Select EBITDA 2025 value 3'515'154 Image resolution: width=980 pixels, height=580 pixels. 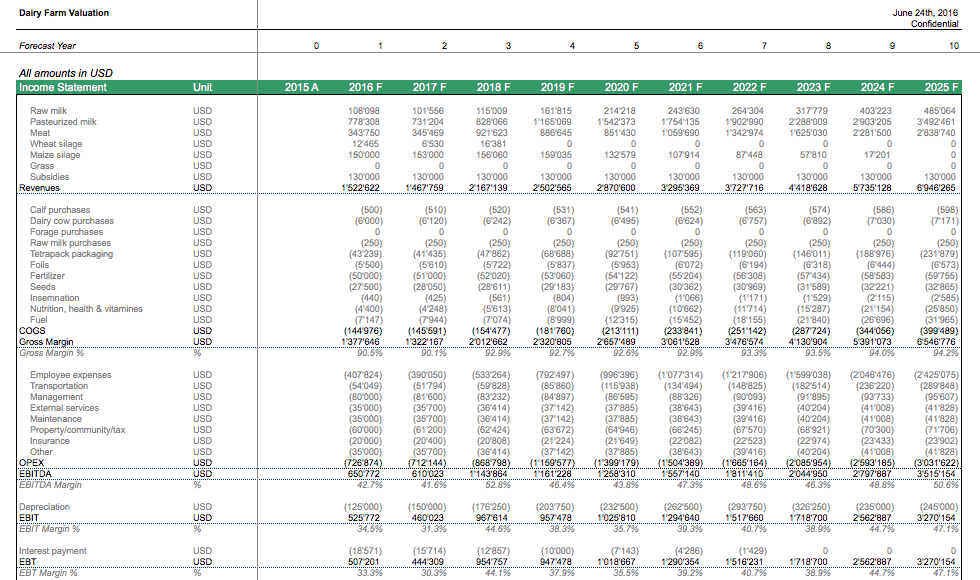(x=936, y=474)
